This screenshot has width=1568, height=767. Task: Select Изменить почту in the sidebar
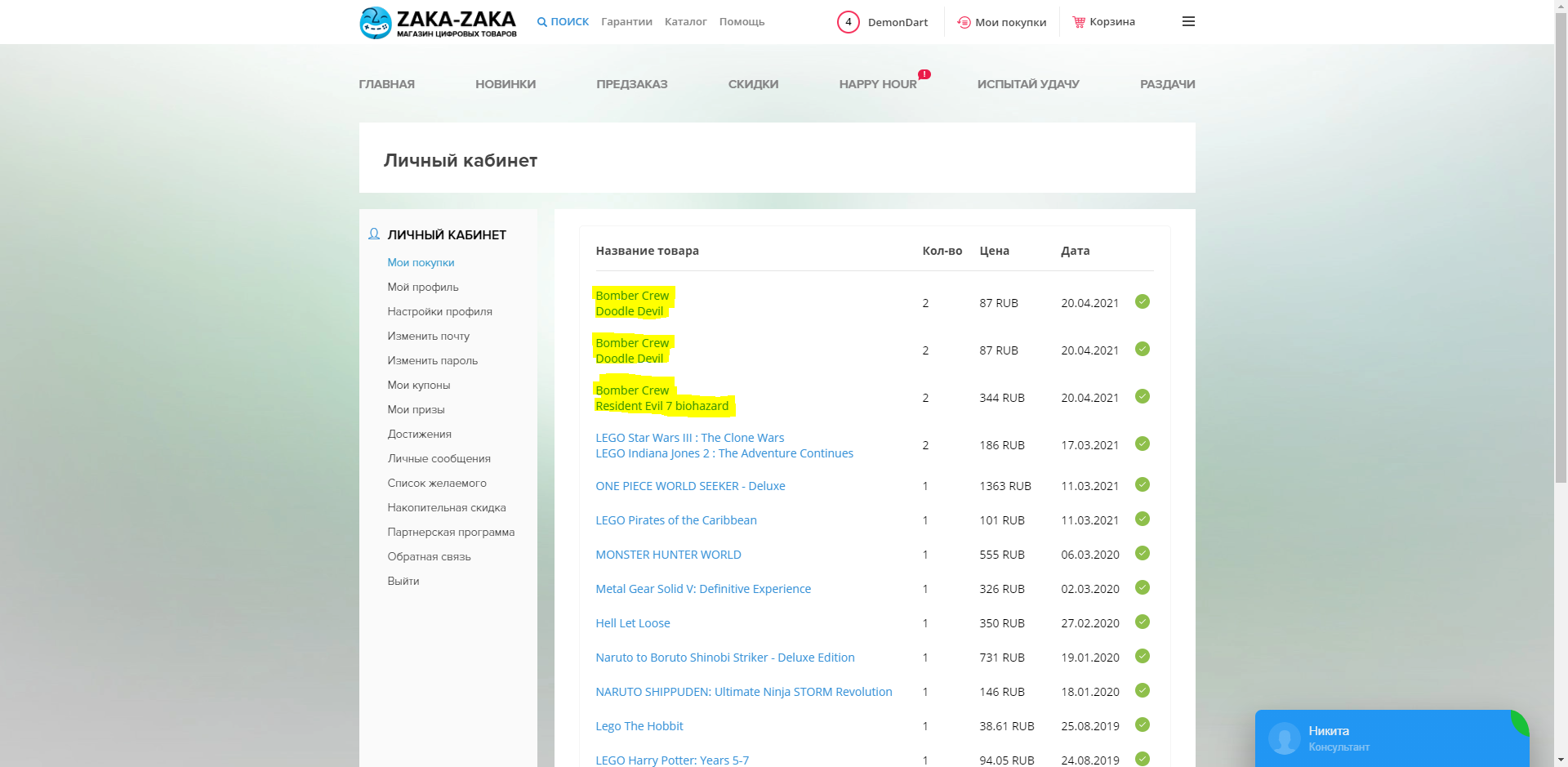click(x=429, y=336)
